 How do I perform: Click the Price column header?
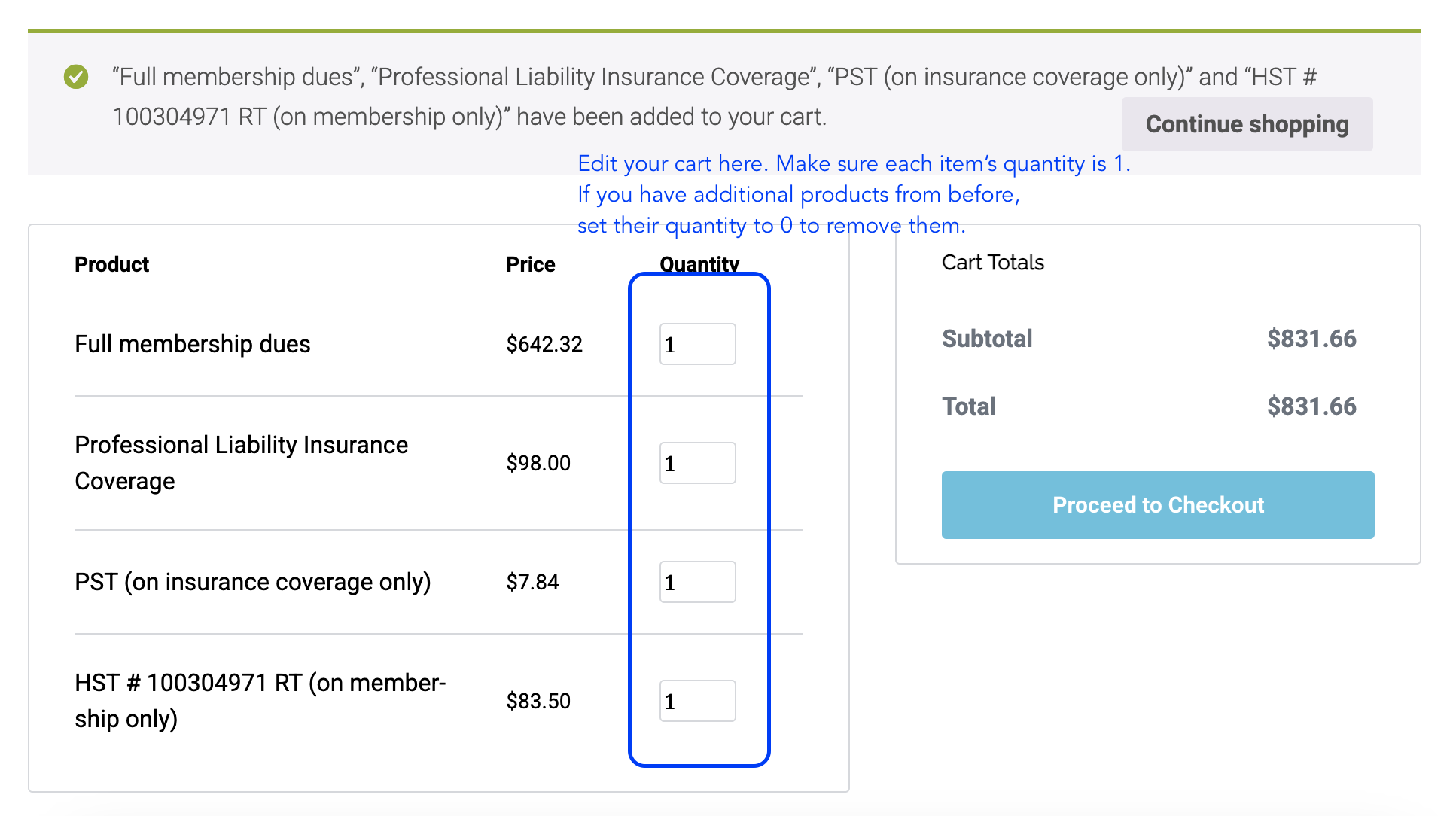(530, 265)
